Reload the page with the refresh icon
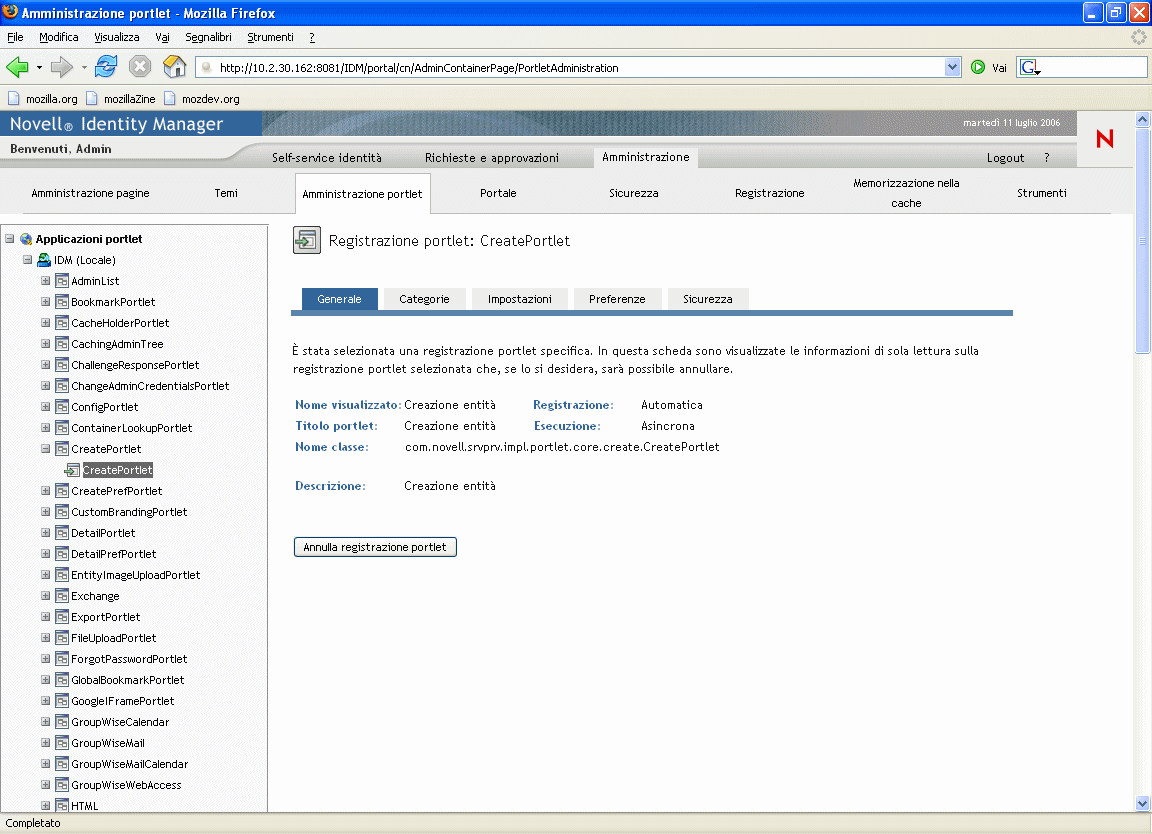 (106, 67)
